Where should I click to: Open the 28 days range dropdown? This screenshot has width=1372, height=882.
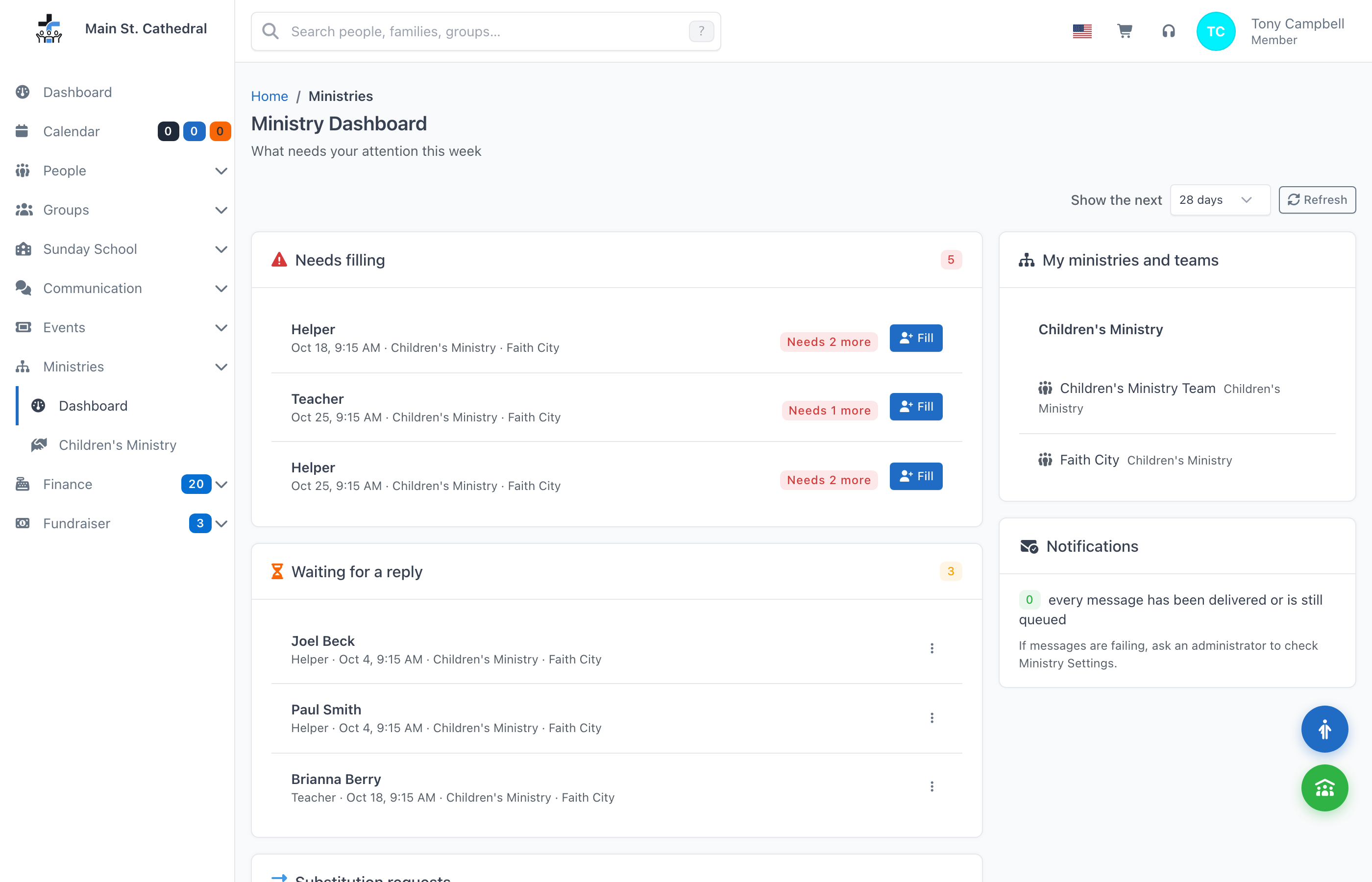1220,200
